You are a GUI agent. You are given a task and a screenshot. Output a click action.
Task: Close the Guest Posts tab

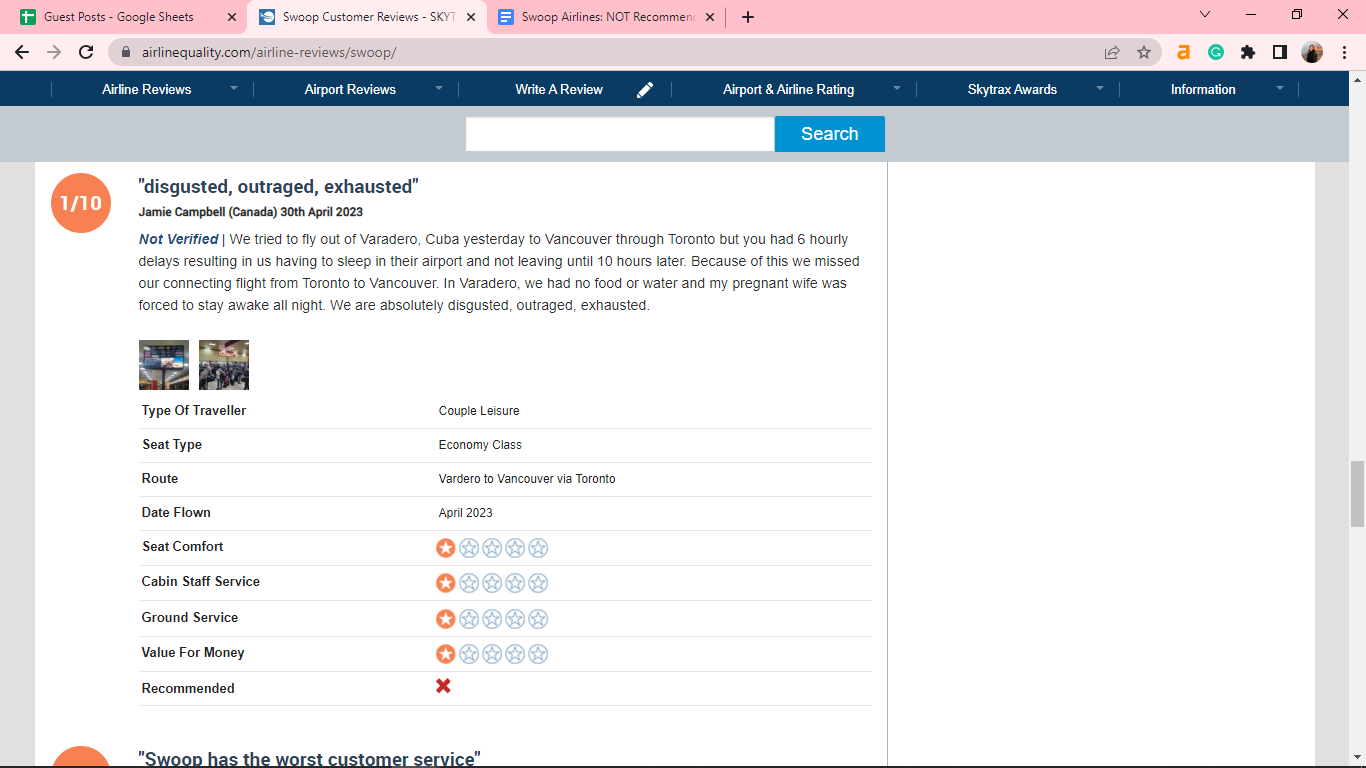coord(232,17)
